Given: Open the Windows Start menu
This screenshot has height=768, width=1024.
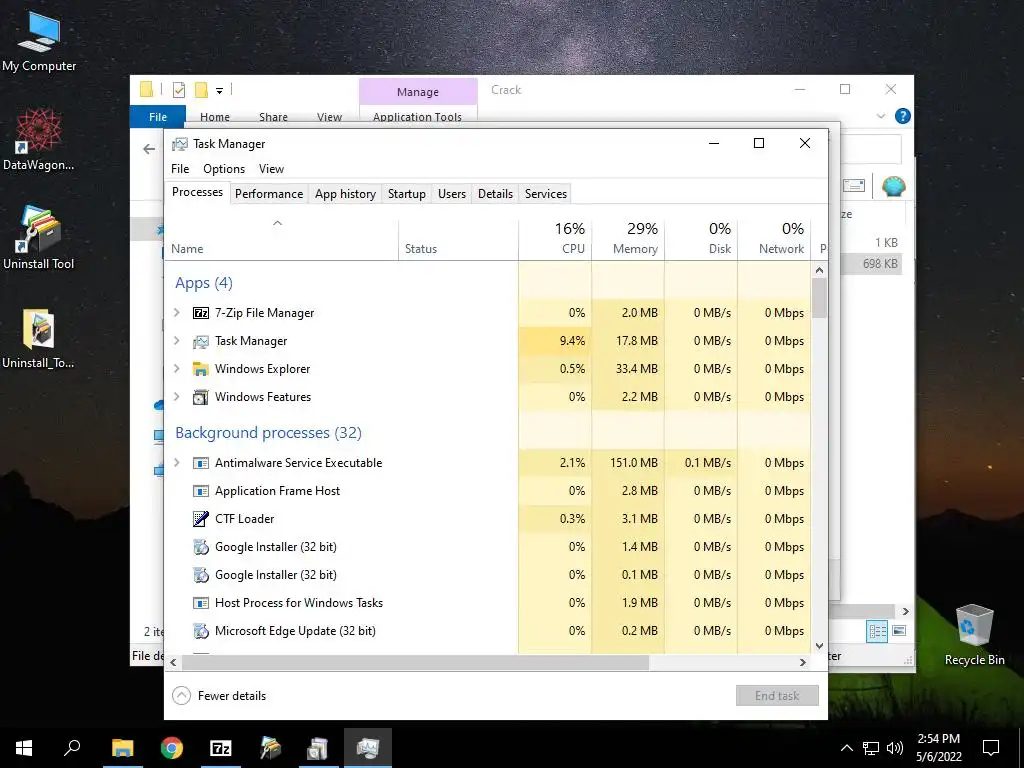Looking at the screenshot, I should (x=24, y=748).
